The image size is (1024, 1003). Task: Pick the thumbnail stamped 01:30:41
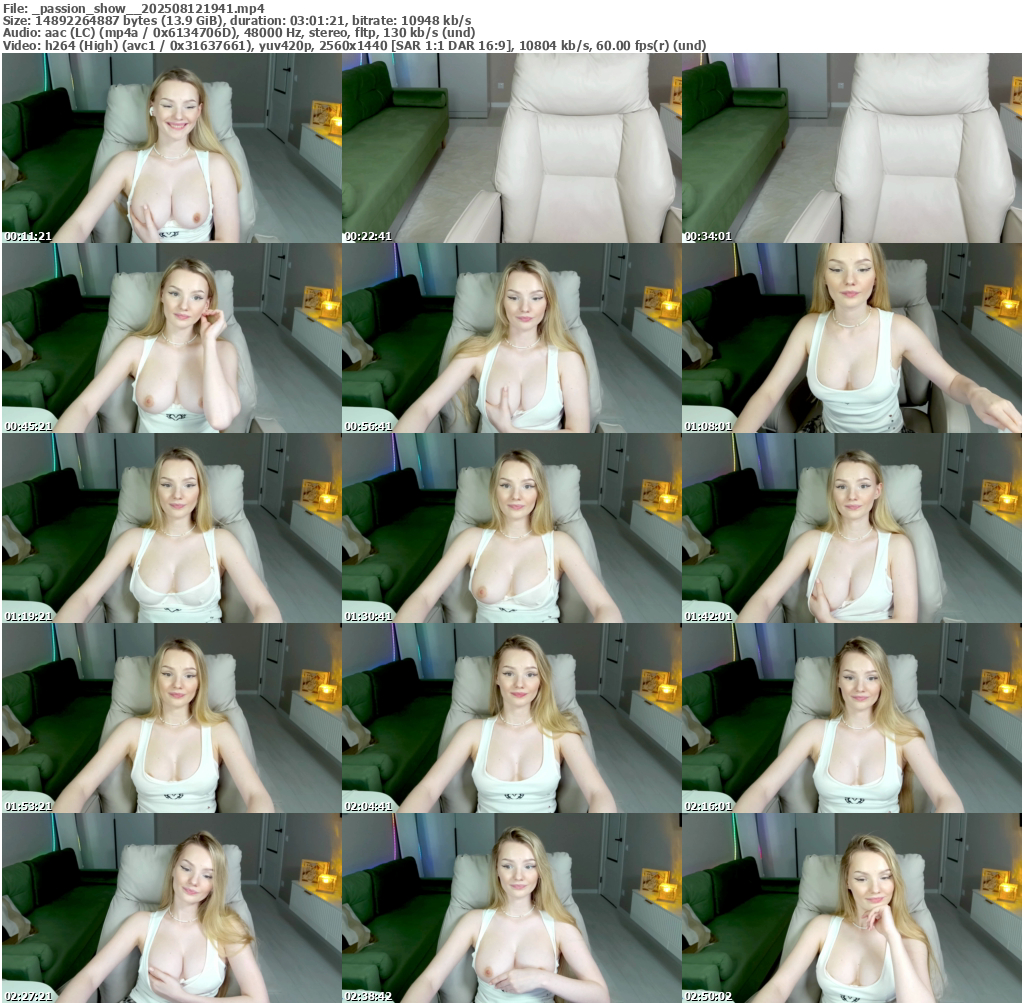tap(512, 528)
